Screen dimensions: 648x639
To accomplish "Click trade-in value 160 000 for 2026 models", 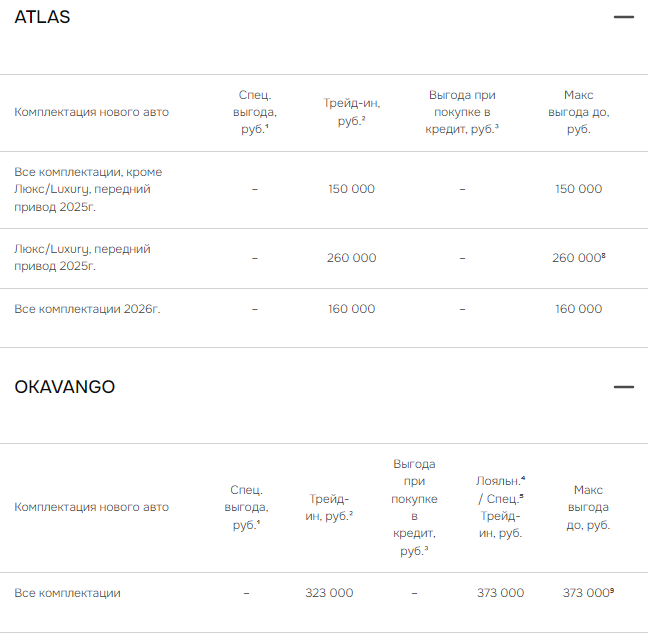I will coord(351,309).
